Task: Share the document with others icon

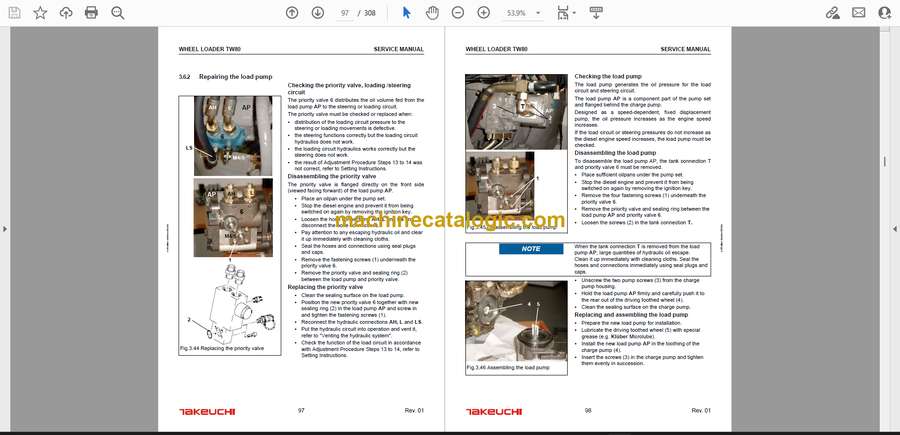Action: coord(885,13)
